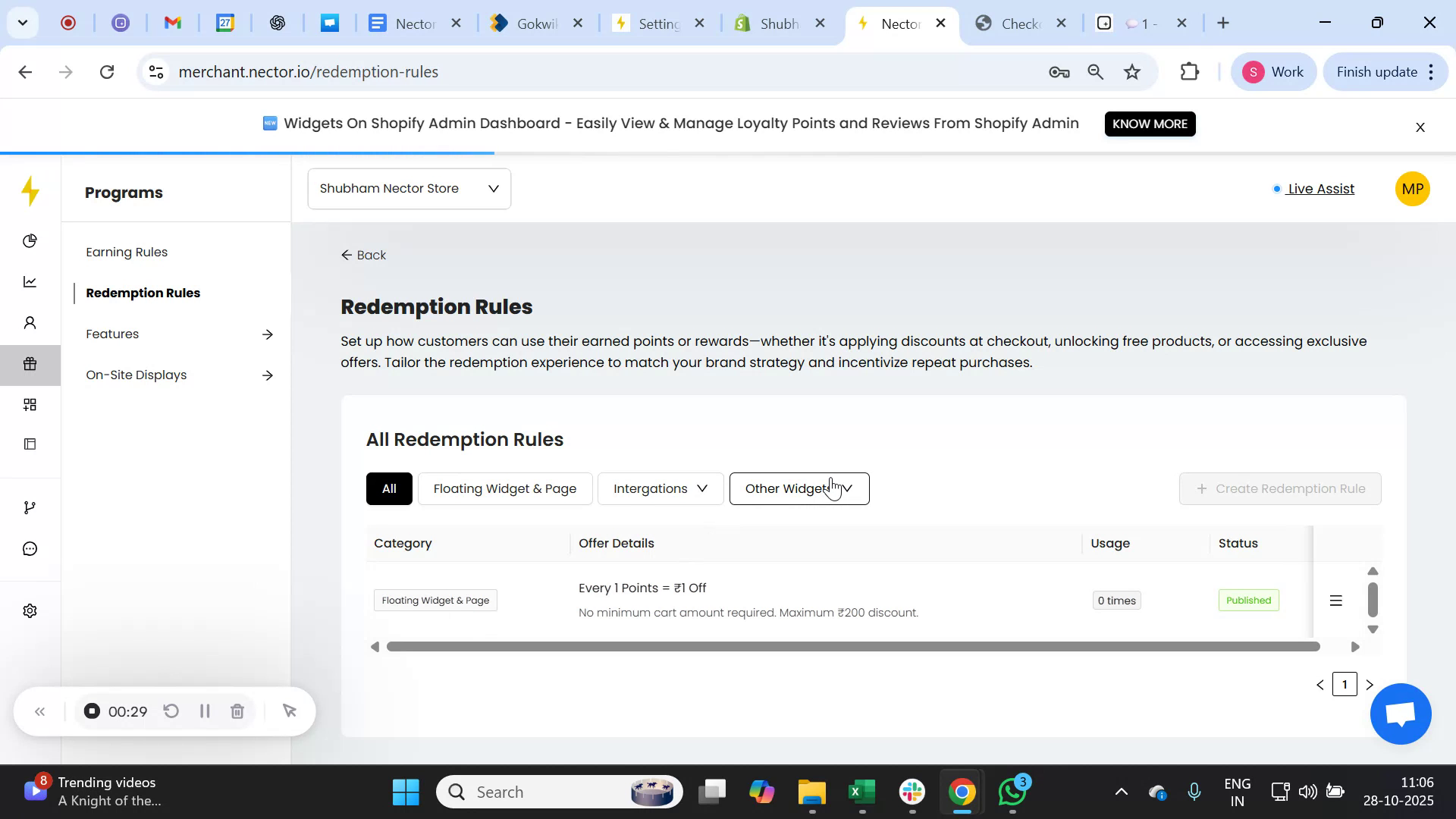Select the Floating Widget & Page filter

pos(504,488)
